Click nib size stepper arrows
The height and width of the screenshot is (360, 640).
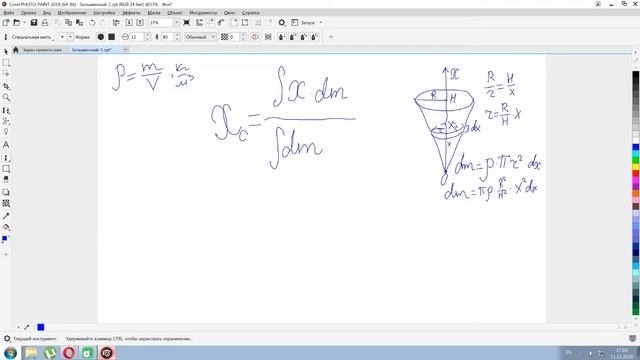point(148,37)
